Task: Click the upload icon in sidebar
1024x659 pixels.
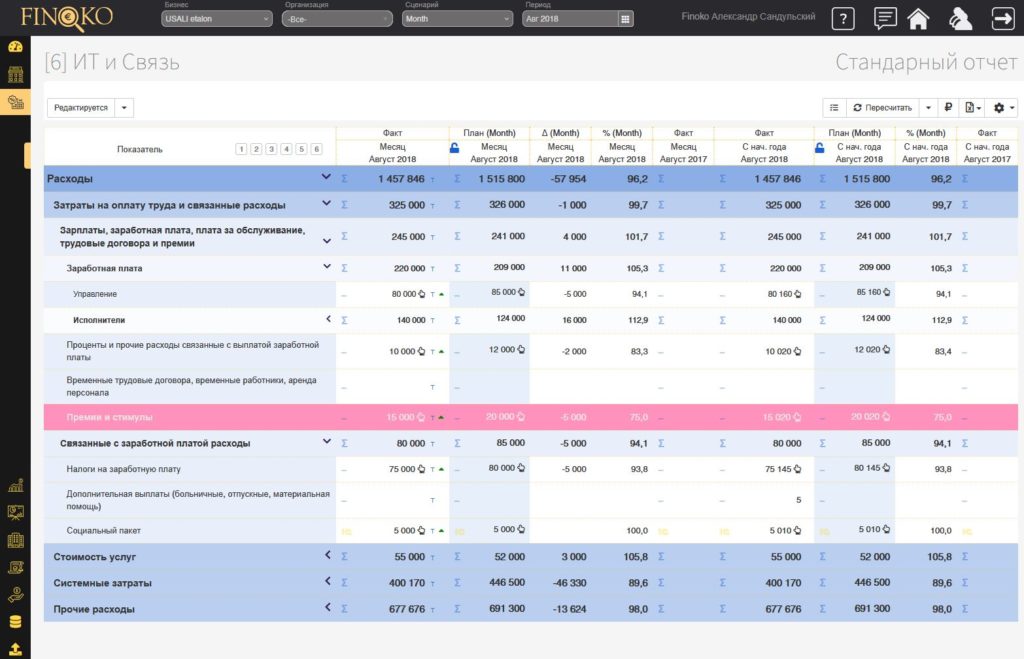Action: (x=15, y=648)
